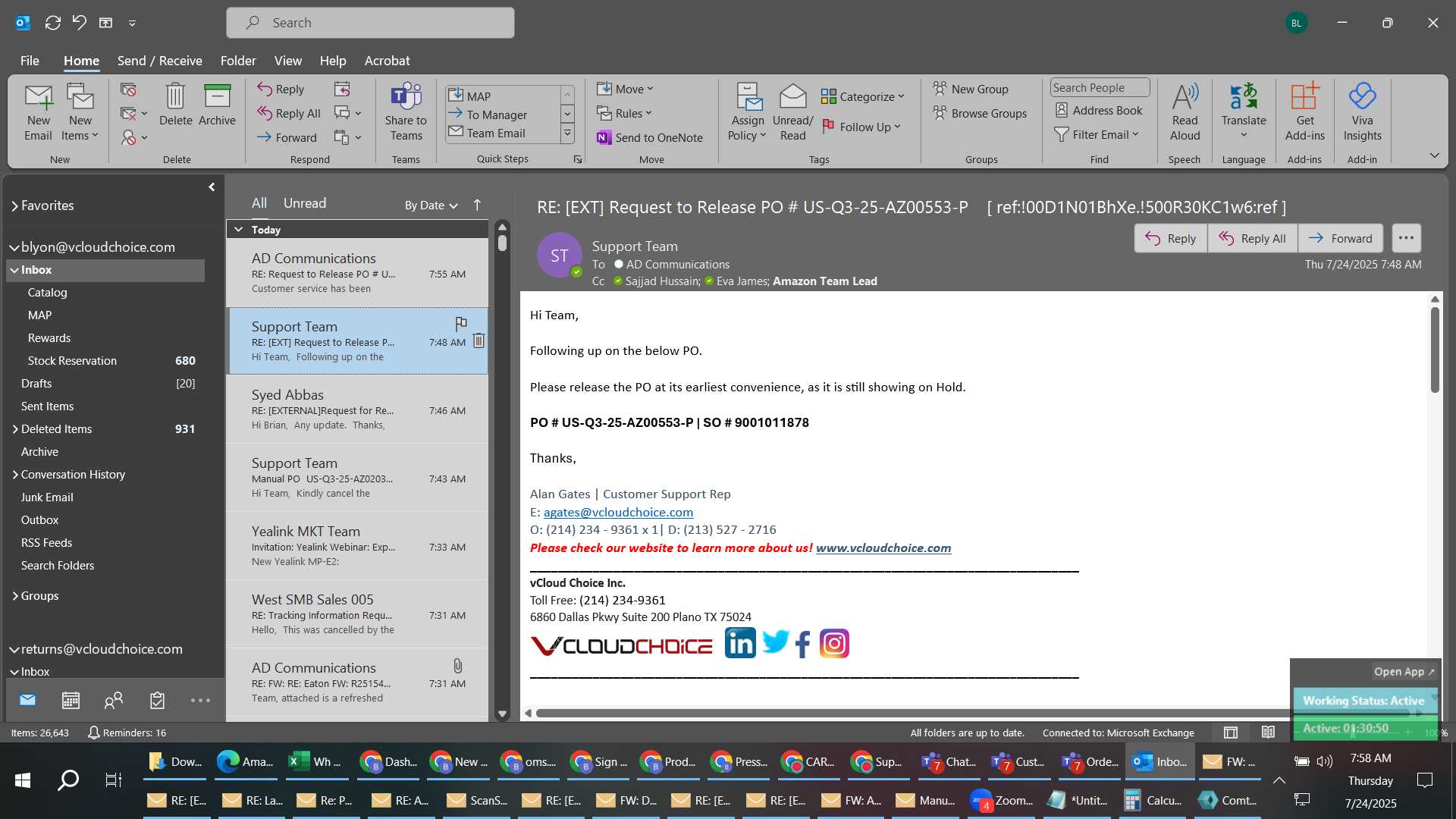1456x819 pixels.
Task: Open the File menu
Action: [x=30, y=61]
